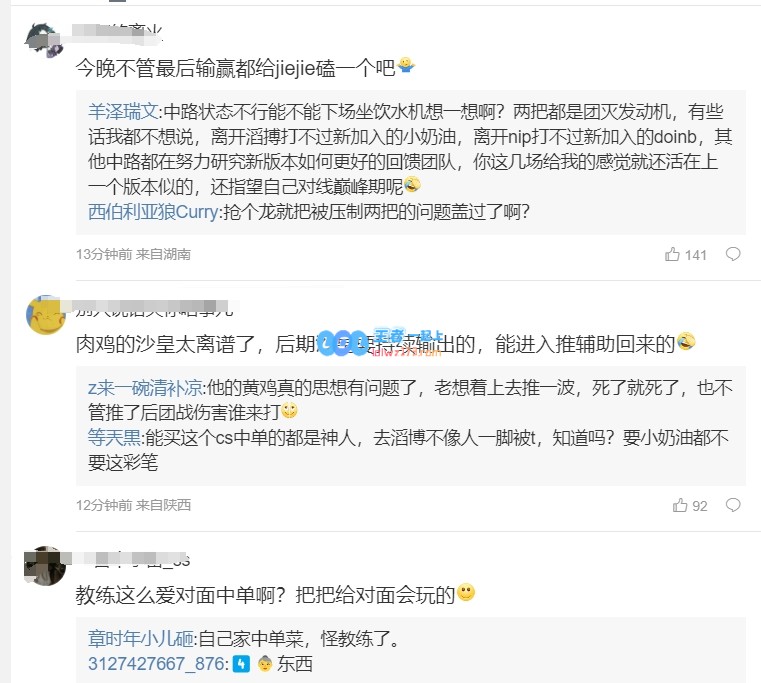Reply to the comment from 陕西
This screenshot has height=683, width=761.
[733, 505]
